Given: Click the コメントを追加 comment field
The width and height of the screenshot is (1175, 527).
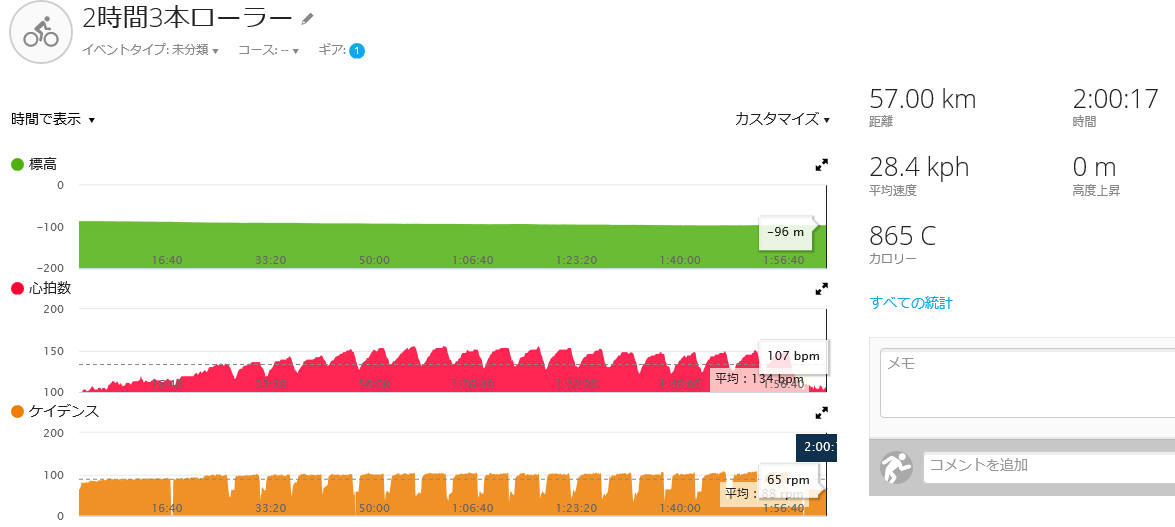Looking at the screenshot, I should [1049, 465].
